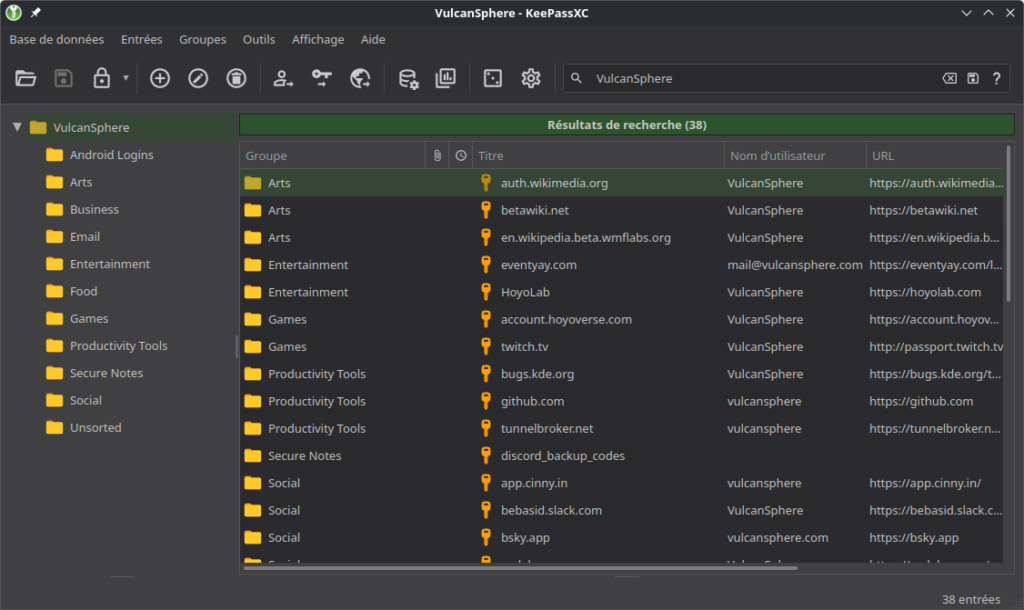Open the Groupes menu
Viewport: 1024px width, 610px height.
[202, 39]
